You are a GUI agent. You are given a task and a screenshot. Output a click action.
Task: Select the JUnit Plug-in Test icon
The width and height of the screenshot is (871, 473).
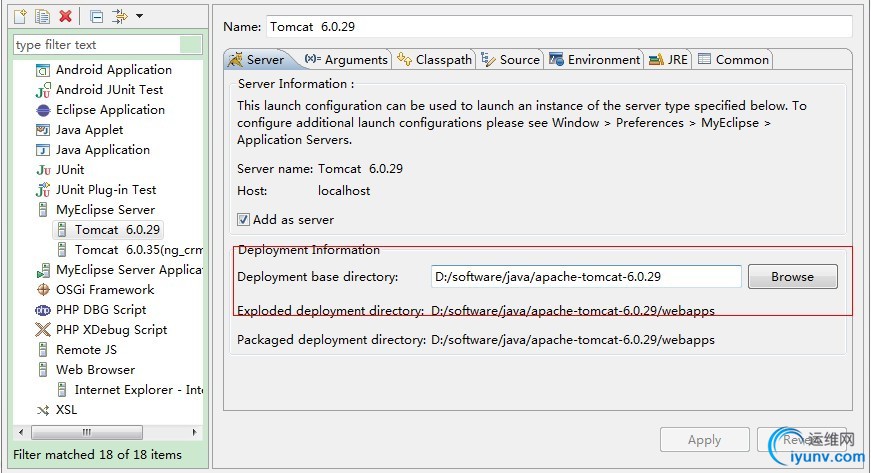coord(43,190)
